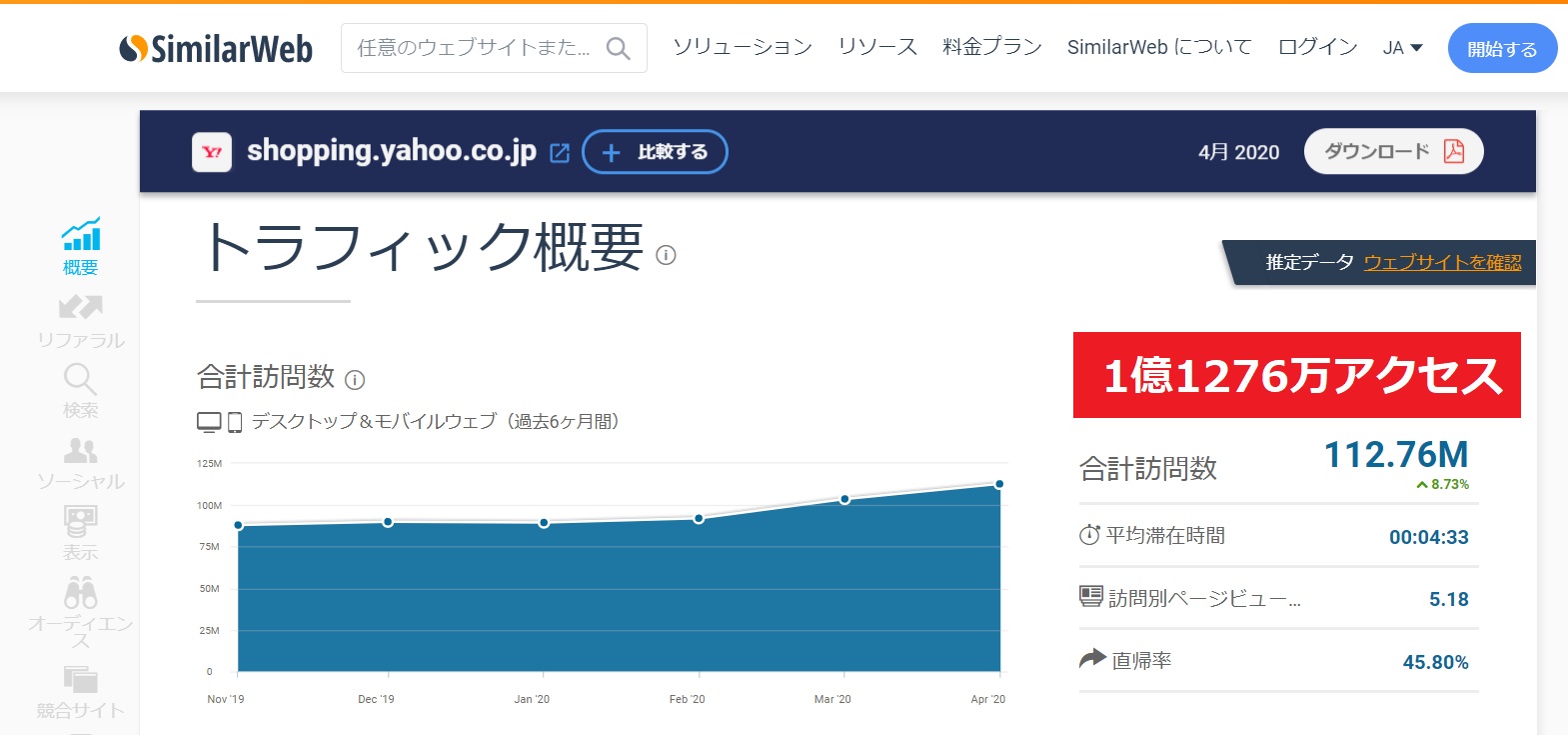This screenshot has height=735, width=1568.
Task: Click the search magnifier icon
Action: (618, 48)
